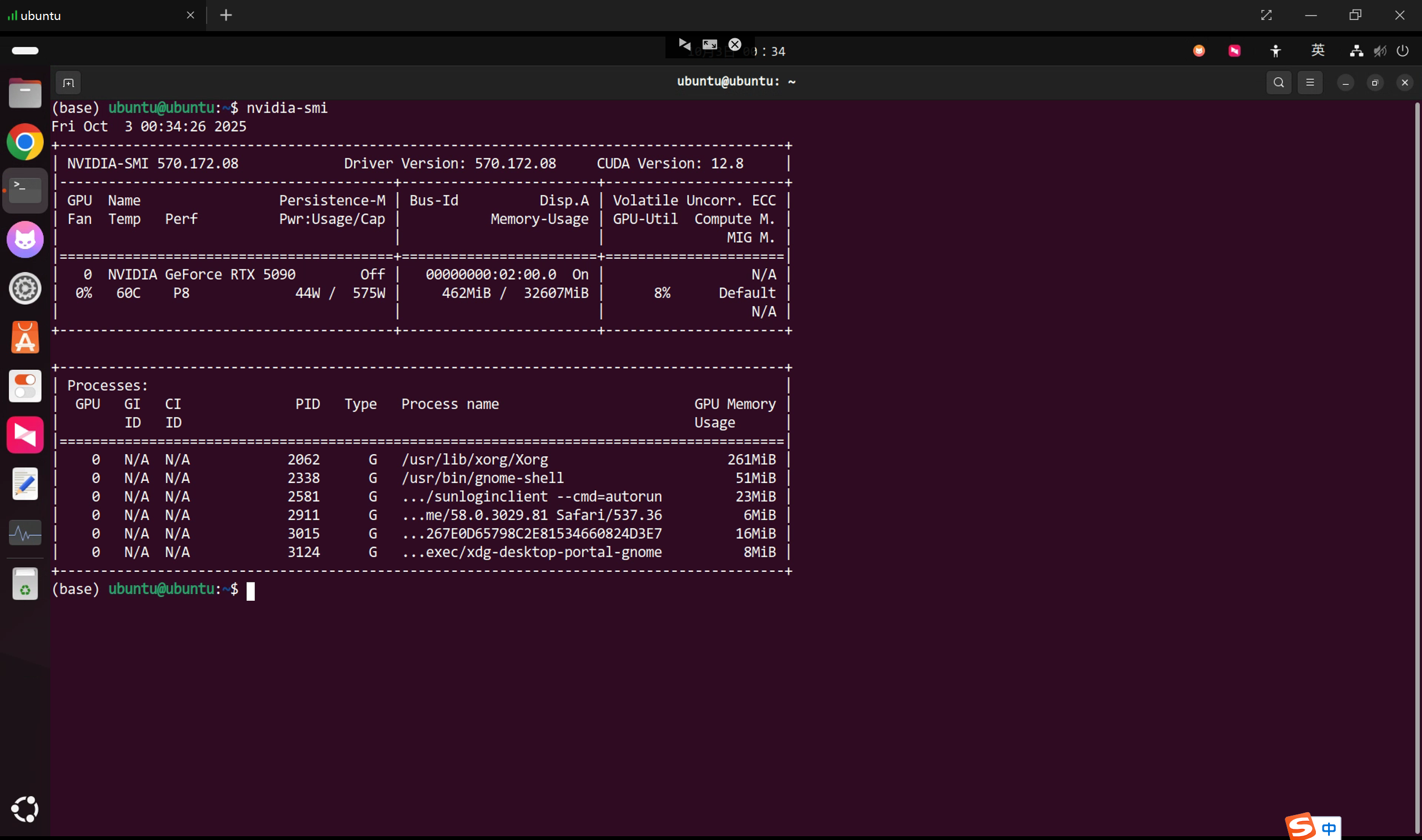
Task: Open the terminal hamburger menu
Action: (1309, 83)
